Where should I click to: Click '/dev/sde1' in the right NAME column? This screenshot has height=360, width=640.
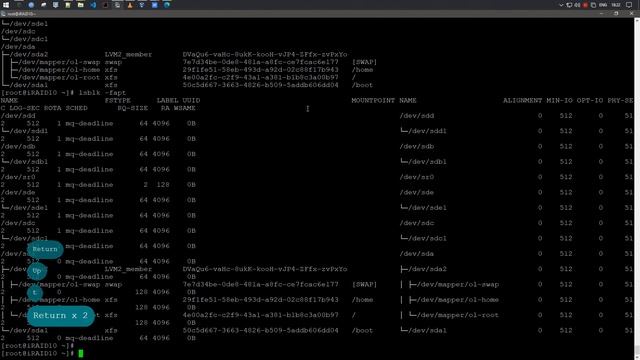coord(427,208)
